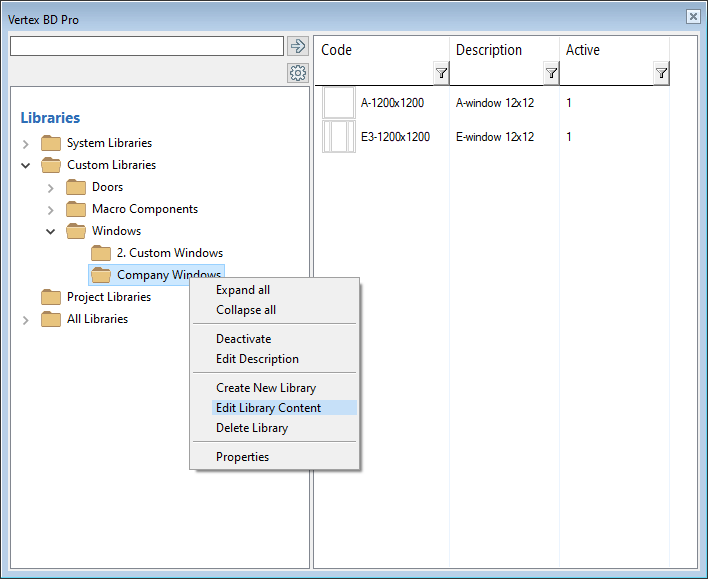Click the Doors folder icon

click(x=76, y=187)
